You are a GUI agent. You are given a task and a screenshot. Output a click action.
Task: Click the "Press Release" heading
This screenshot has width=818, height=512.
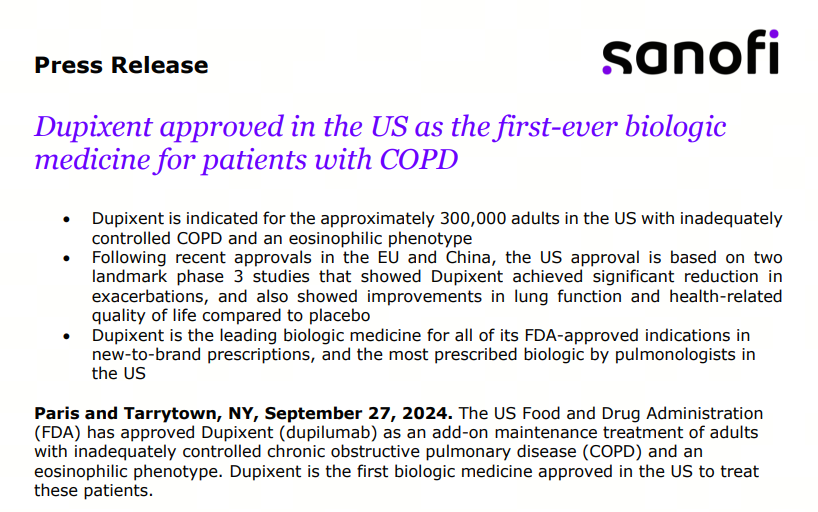(121, 66)
